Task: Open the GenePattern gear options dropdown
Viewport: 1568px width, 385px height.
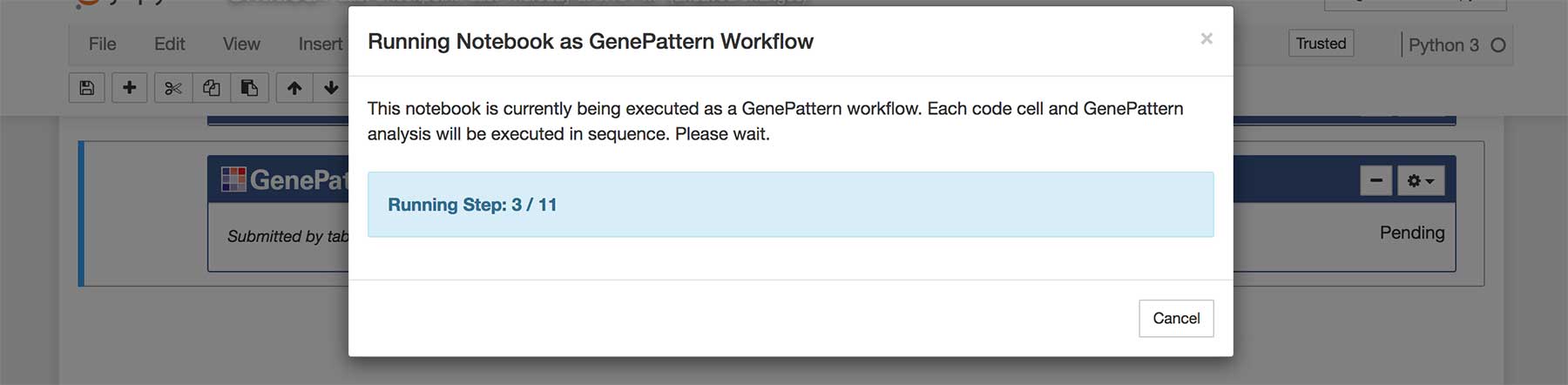Action: point(1421,180)
